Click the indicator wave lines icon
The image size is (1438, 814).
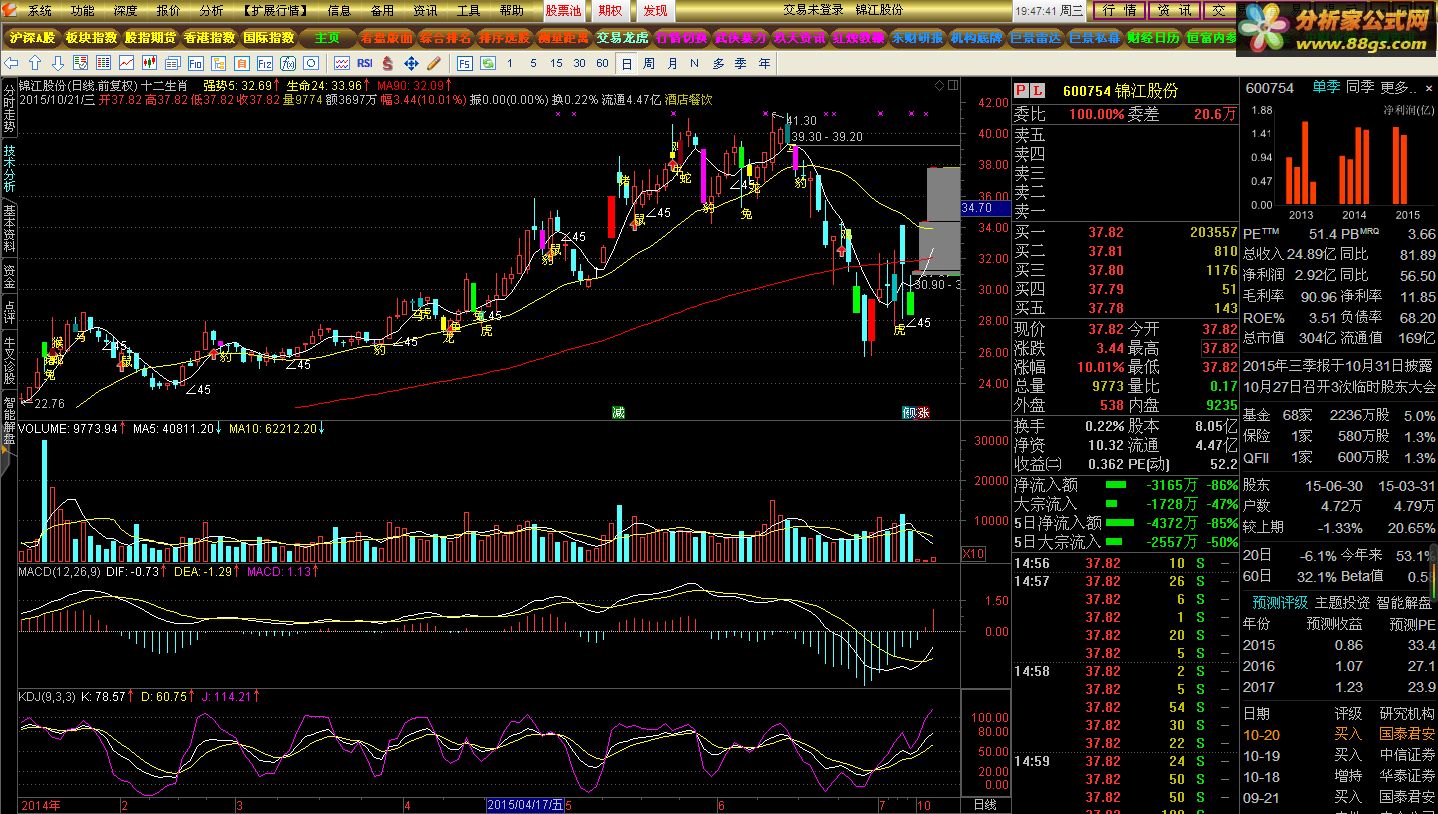coord(342,63)
